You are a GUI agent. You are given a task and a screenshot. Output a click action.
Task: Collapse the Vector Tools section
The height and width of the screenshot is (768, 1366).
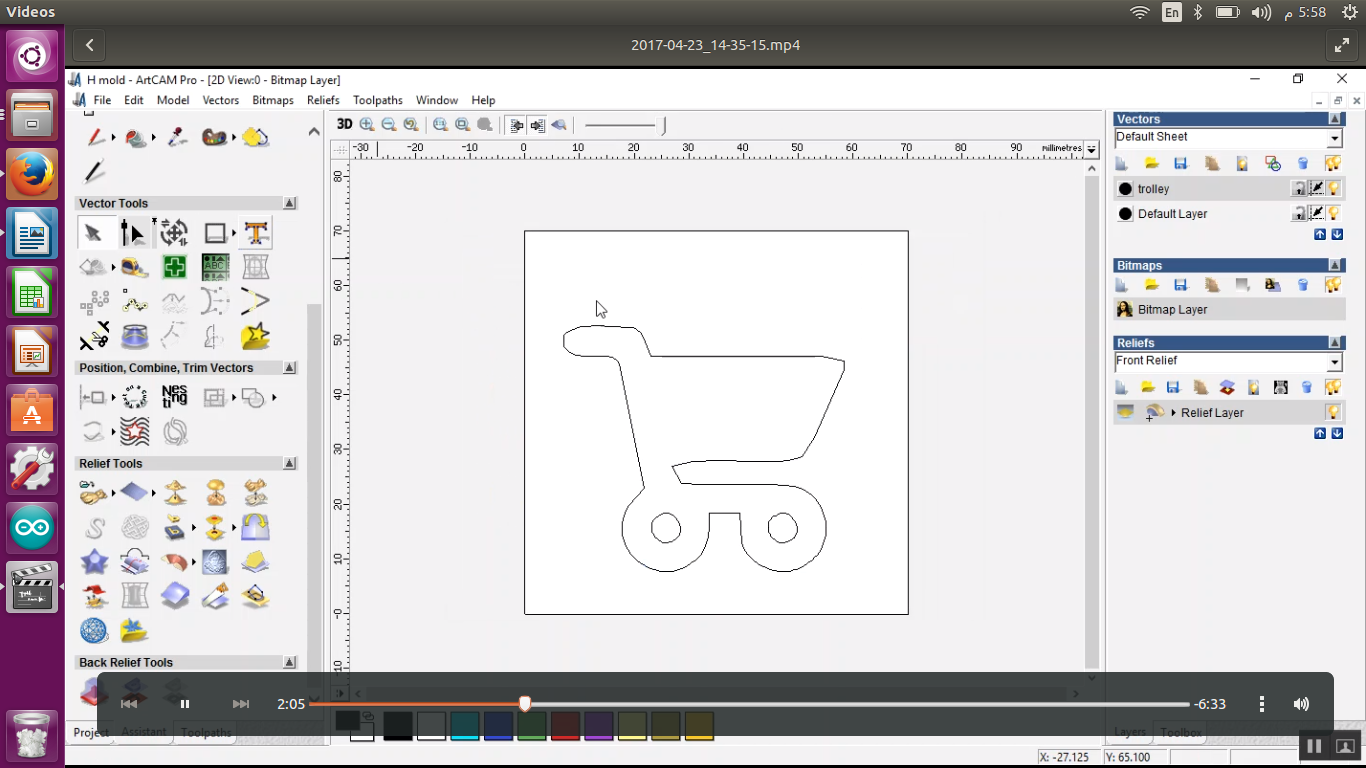pos(290,203)
